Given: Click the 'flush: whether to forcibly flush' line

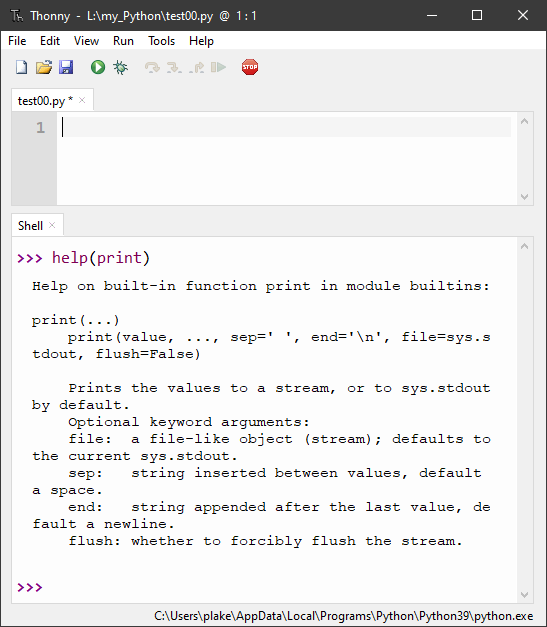Looking at the screenshot, I should coord(265,541).
